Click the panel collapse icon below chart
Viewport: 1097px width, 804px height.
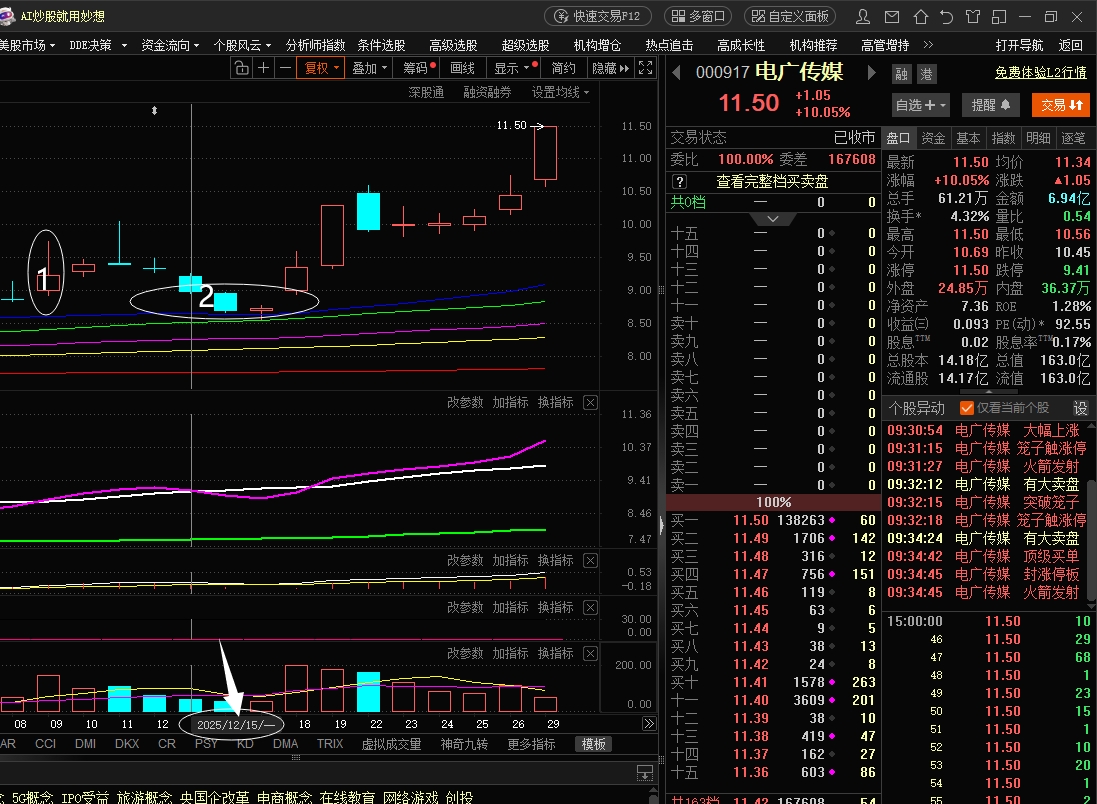click(x=644, y=773)
